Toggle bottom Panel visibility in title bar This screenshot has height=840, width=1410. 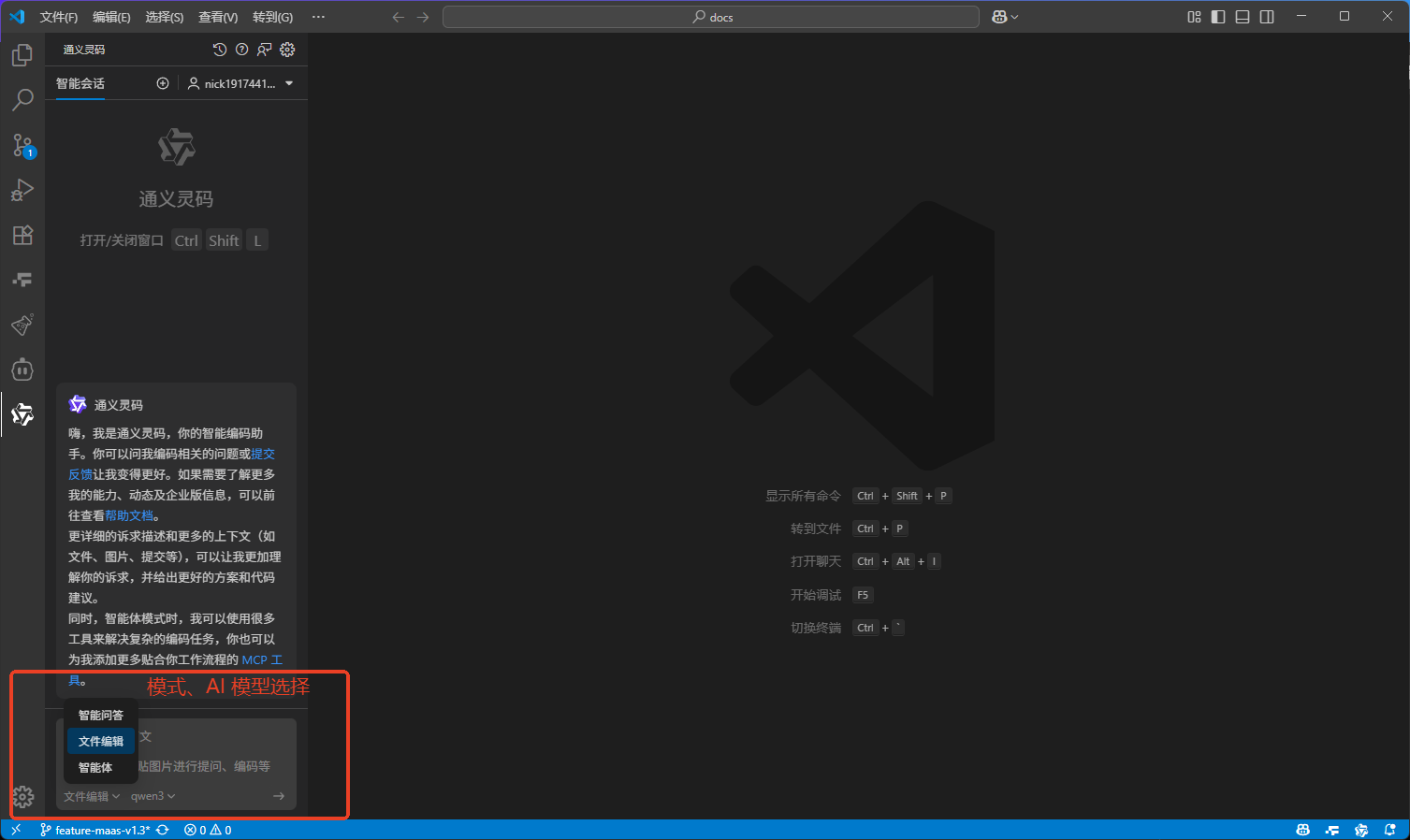tap(1243, 17)
